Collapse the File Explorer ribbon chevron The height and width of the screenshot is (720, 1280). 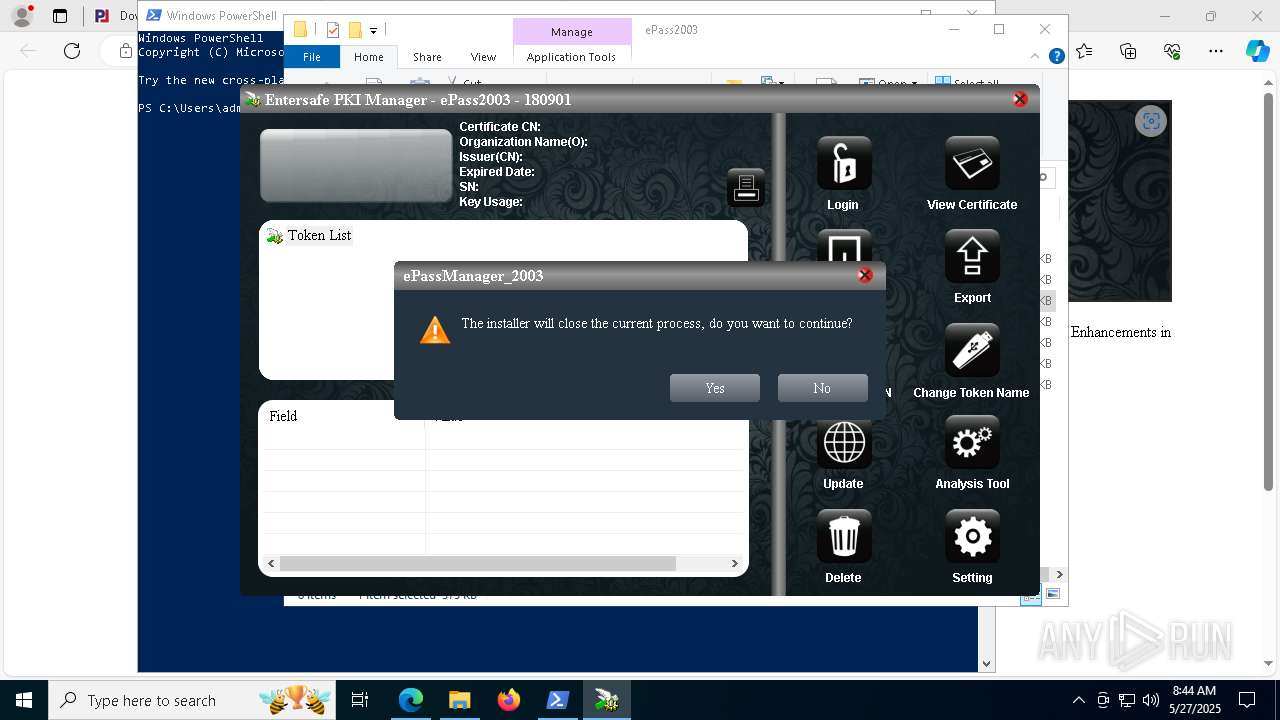coord(1036,56)
